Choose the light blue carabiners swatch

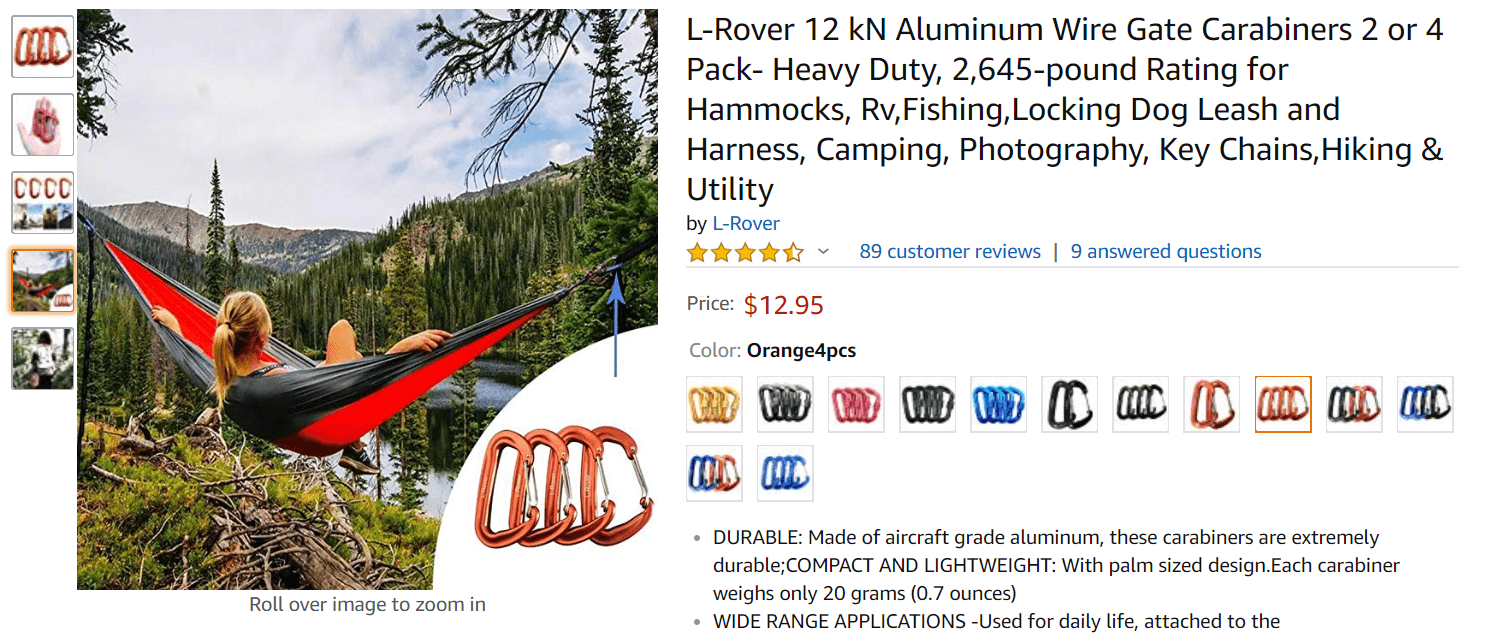click(998, 404)
